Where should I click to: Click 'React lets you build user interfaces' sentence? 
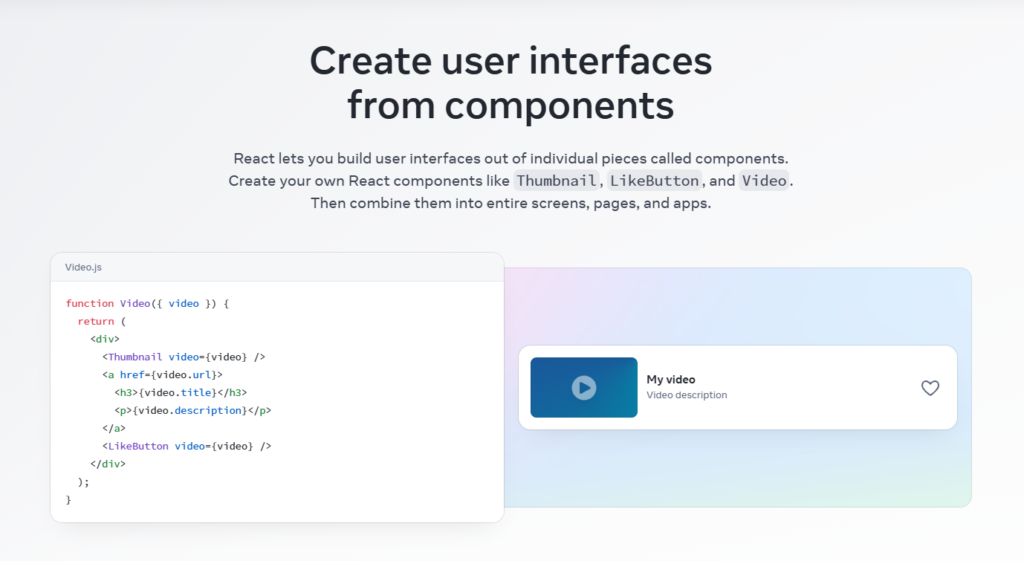(511, 159)
